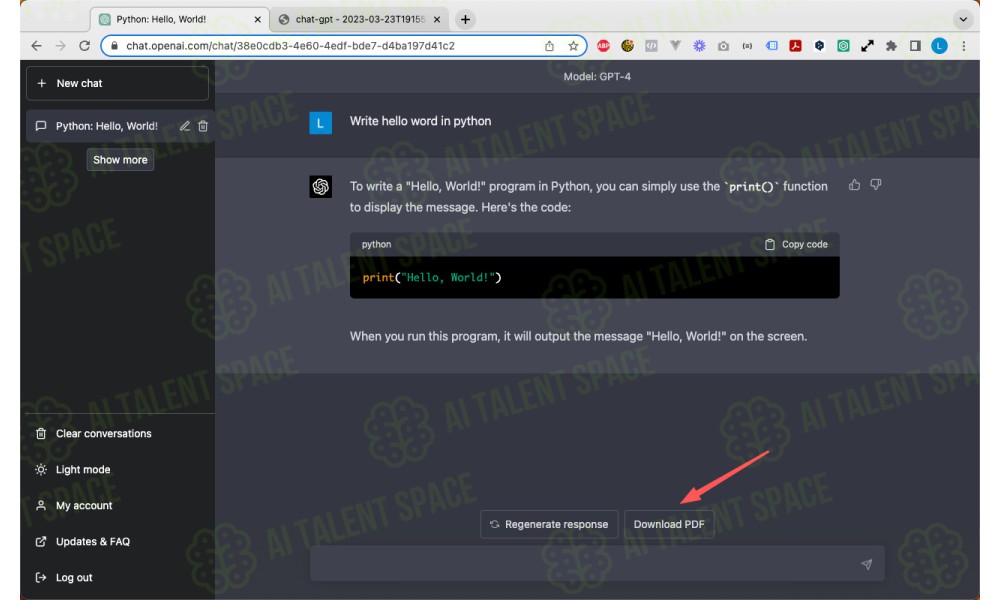This screenshot has width=1000, height=600.
Task: Click the message Write hello word in python
Action: pyautogui.click(x=420, y=121)
